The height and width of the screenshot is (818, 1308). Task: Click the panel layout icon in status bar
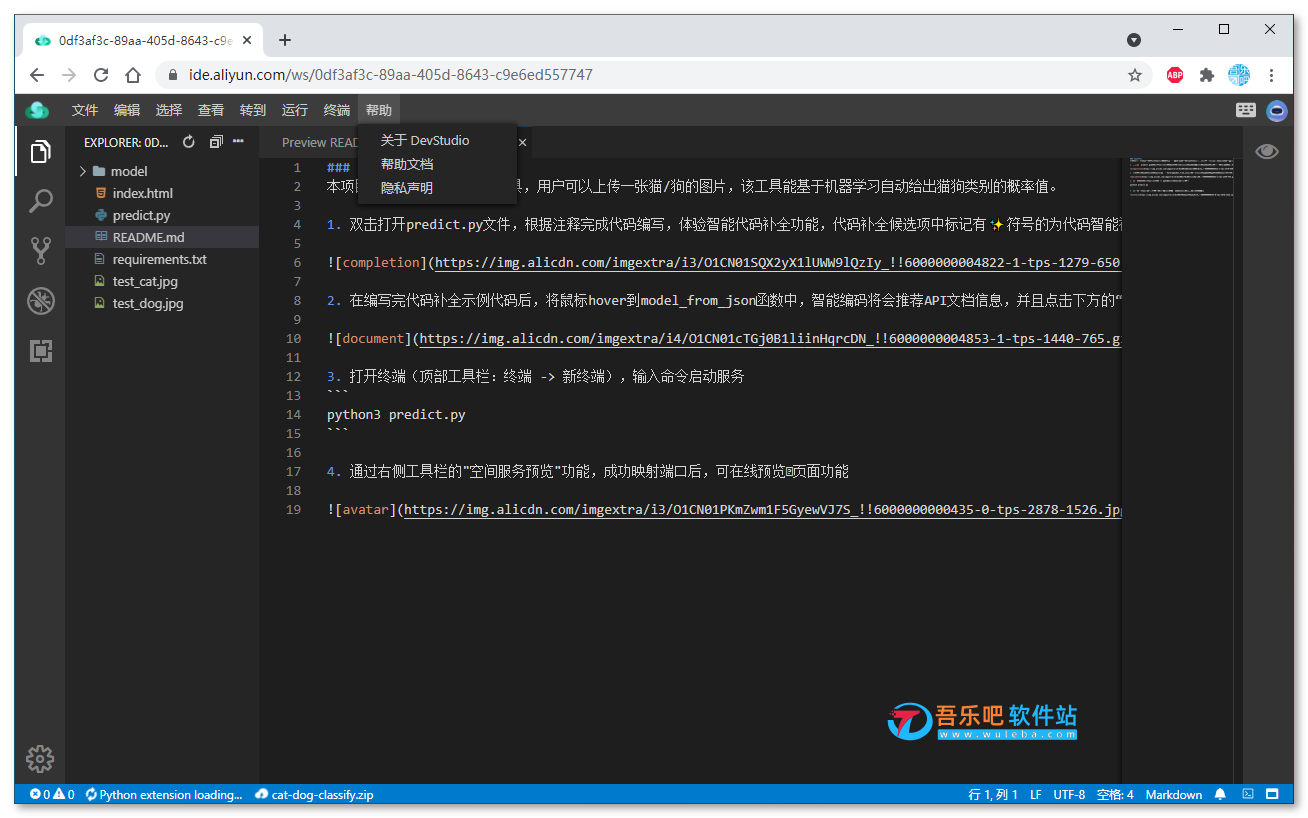pos(1272,794)
